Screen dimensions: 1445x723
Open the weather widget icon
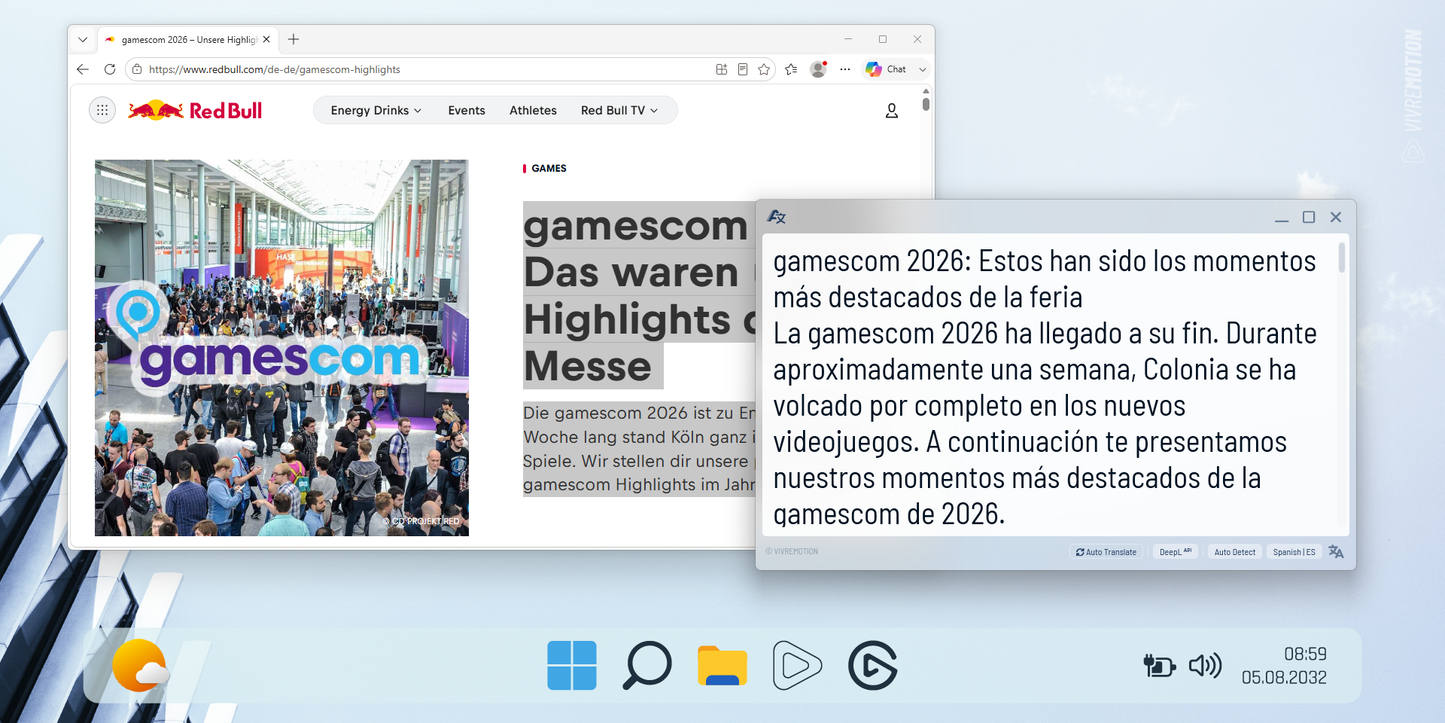[140, 666]
